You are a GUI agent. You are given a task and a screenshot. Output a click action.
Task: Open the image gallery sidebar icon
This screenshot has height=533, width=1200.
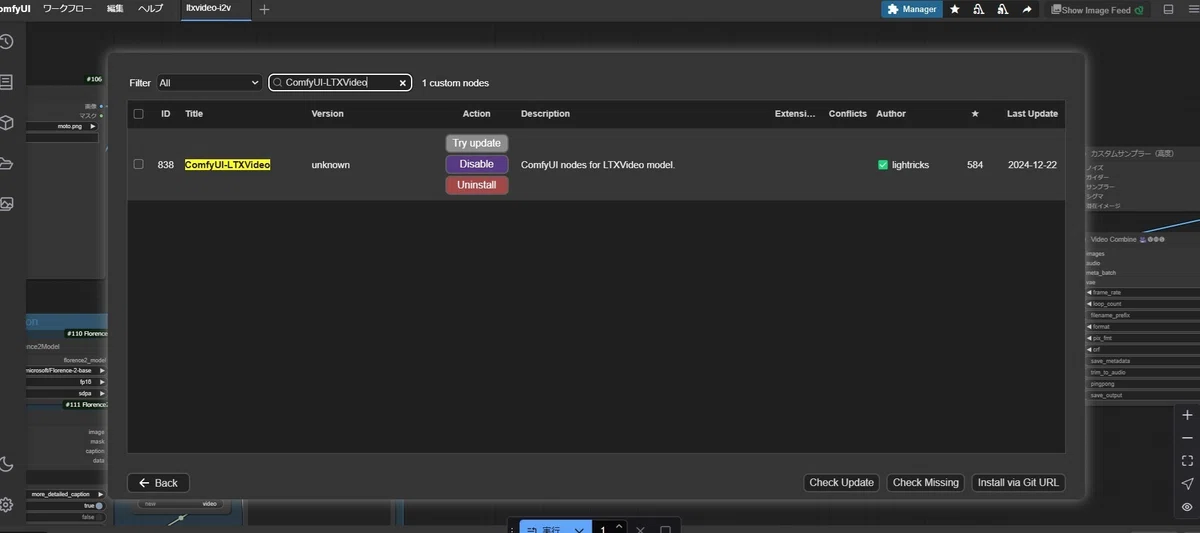tap(7, 203)
